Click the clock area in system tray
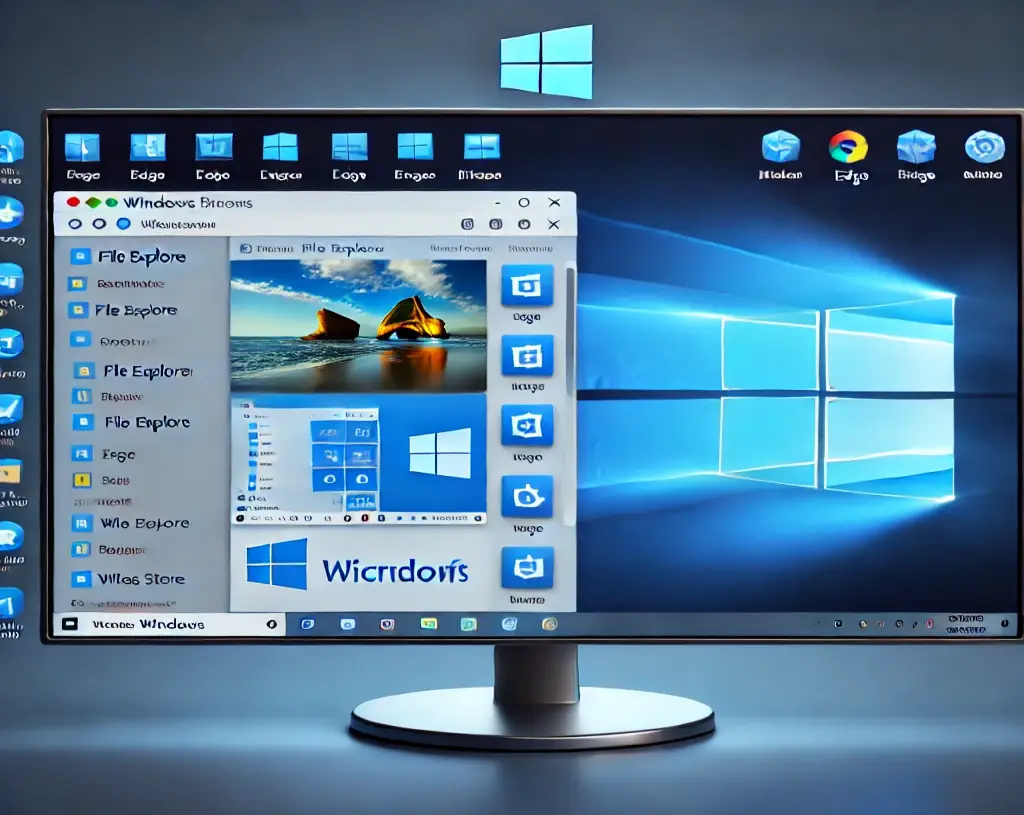The height and width of the screenshot is (815, 1024). [x=965, y=624]
